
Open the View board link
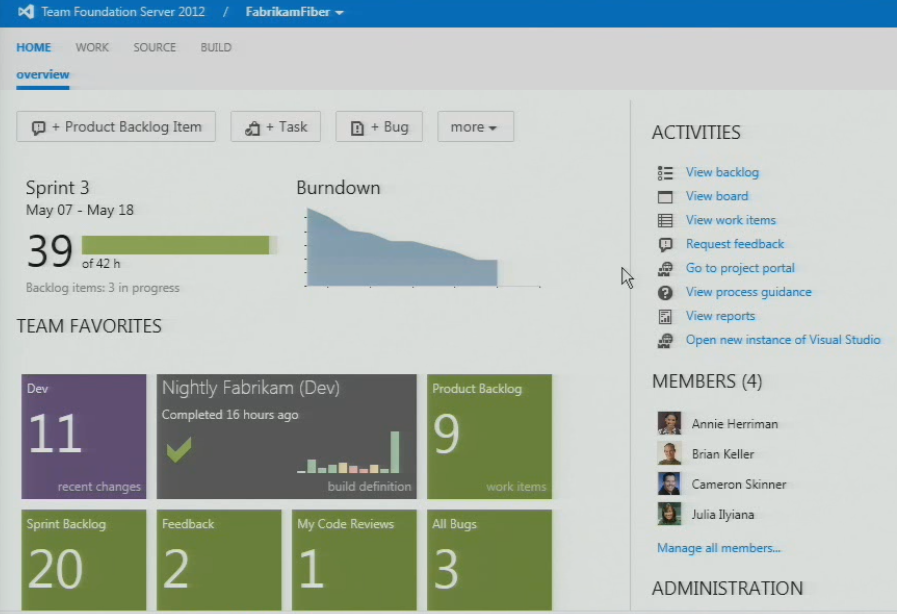[717, 196]
